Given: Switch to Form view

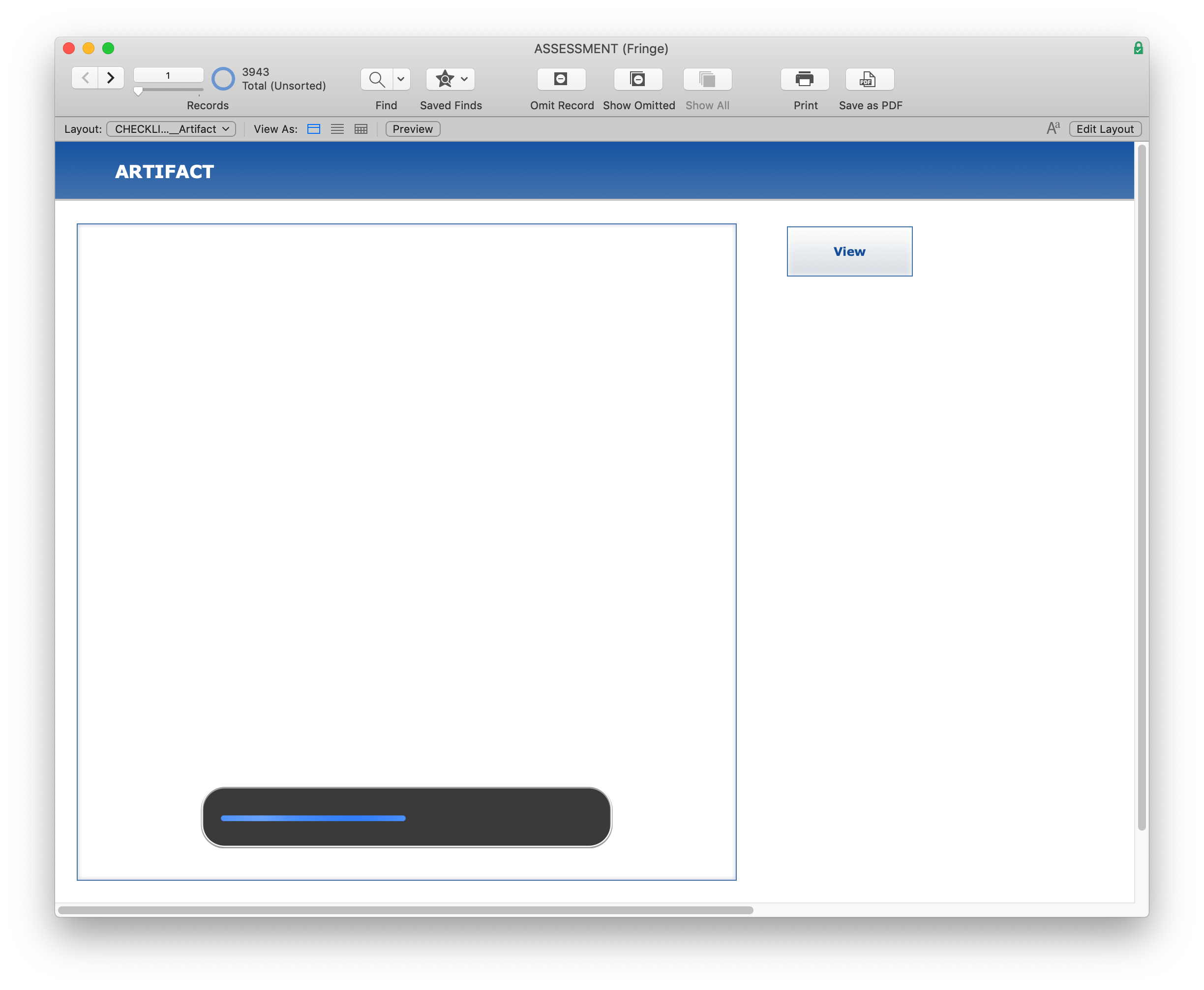Looking at the screenshot, I should pyautogui.click(x=314, y=129).
